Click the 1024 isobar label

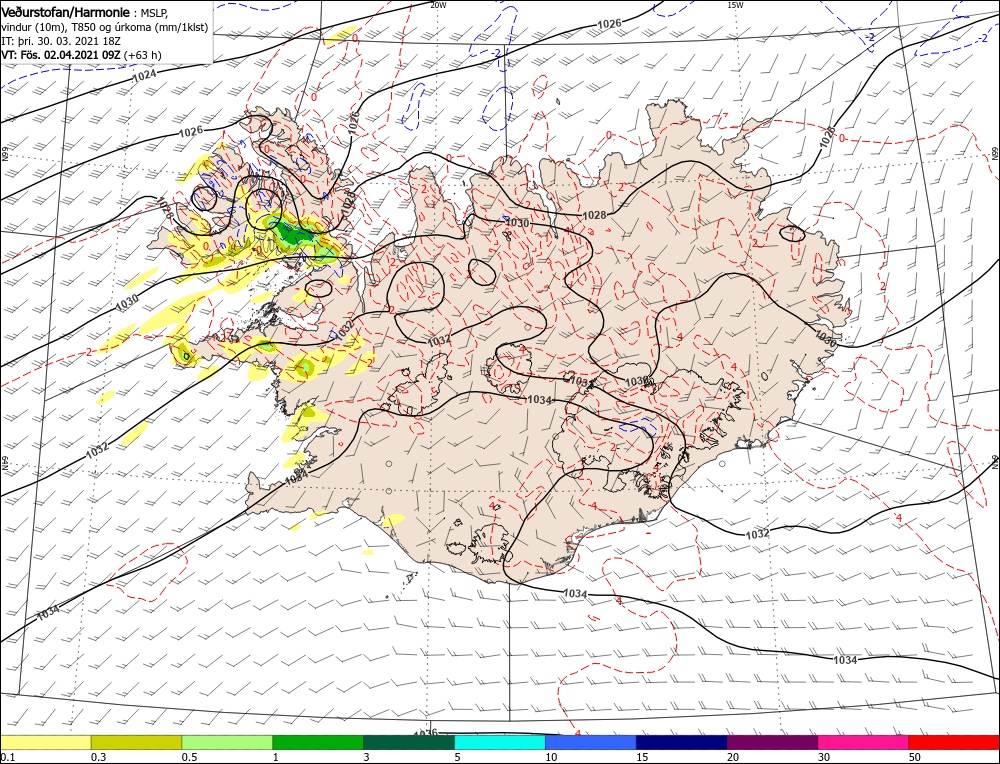coord(143,77)
